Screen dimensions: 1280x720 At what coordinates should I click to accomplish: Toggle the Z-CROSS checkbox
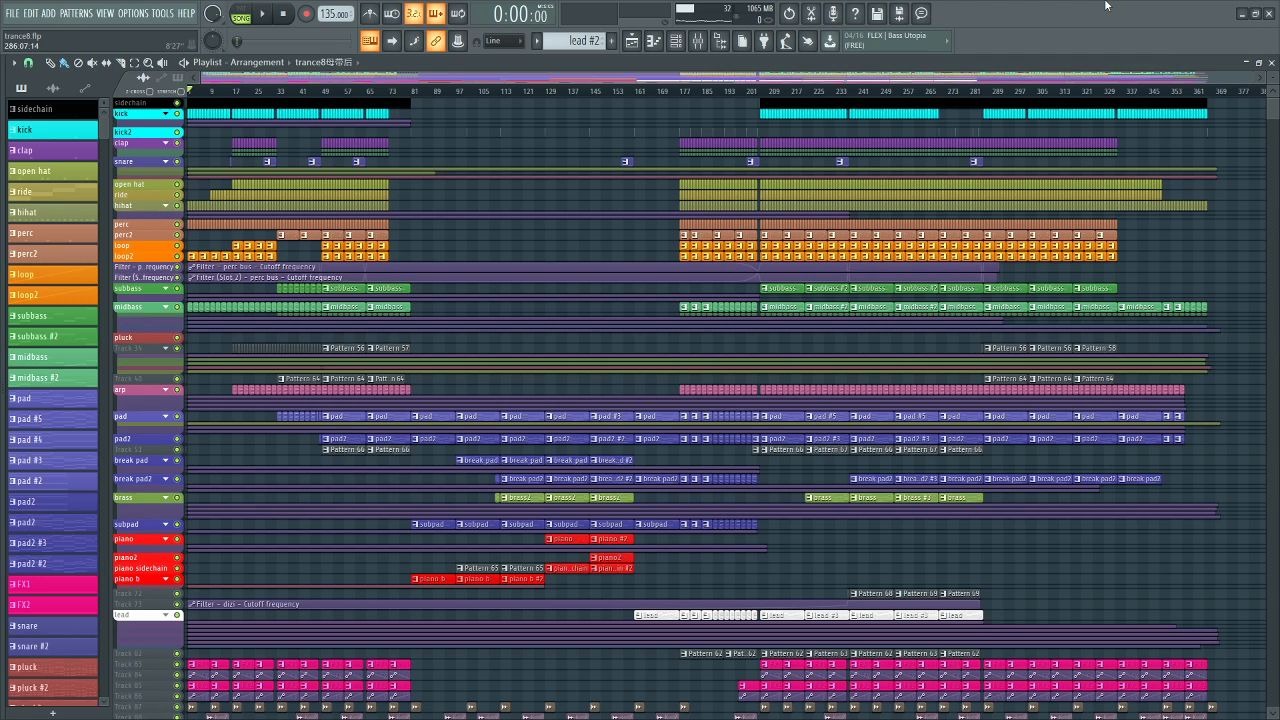(149, 92)
